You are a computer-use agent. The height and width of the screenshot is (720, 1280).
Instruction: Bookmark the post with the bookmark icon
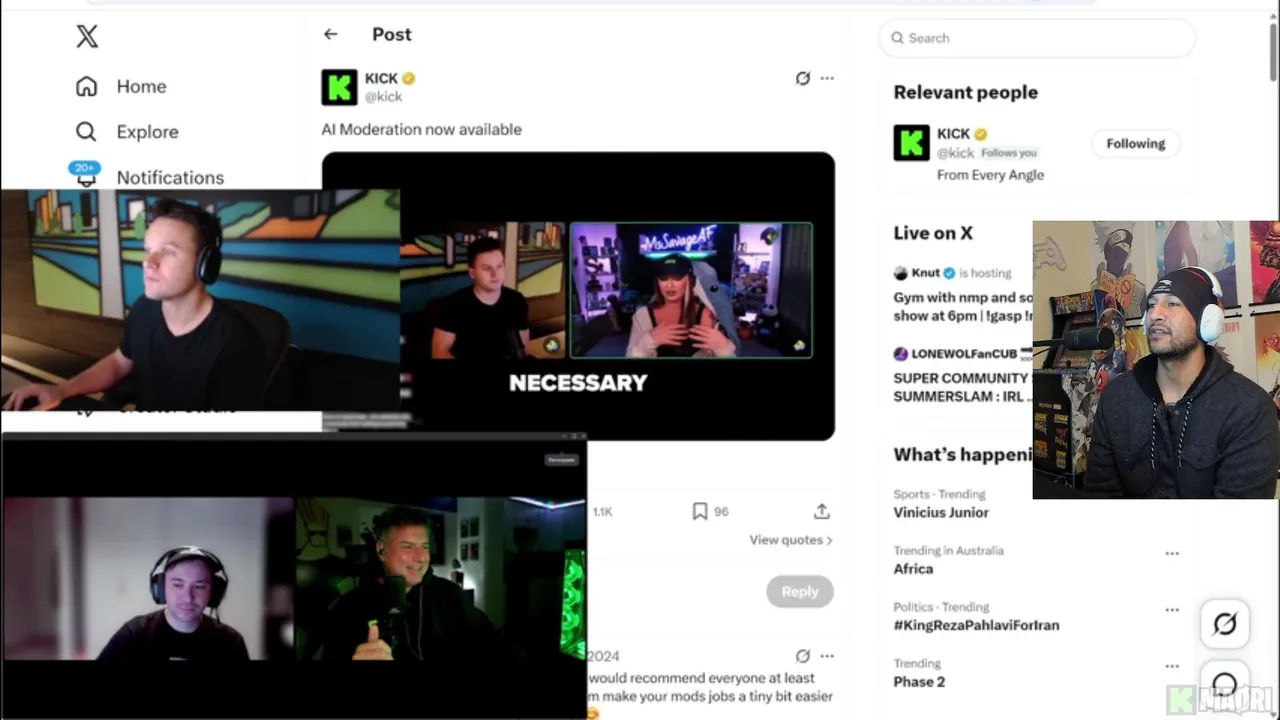click(x=700, y=511)
